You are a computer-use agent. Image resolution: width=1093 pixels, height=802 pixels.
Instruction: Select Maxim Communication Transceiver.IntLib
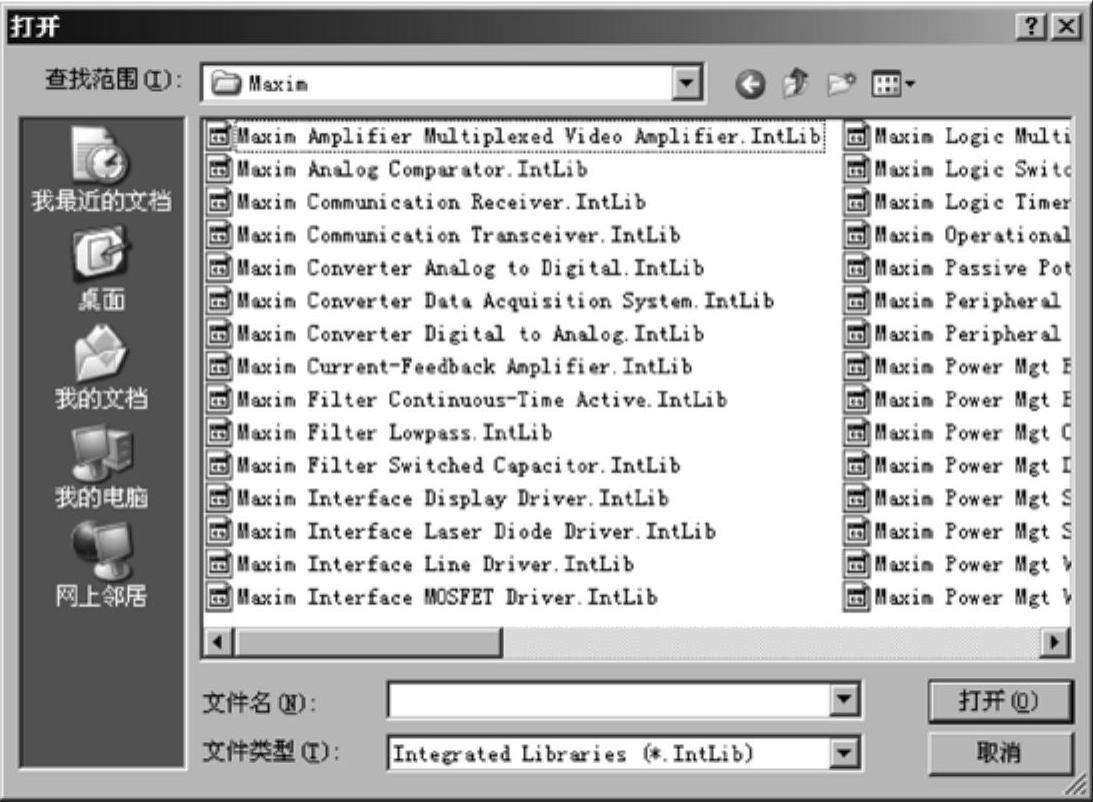(x=445, y=235)
